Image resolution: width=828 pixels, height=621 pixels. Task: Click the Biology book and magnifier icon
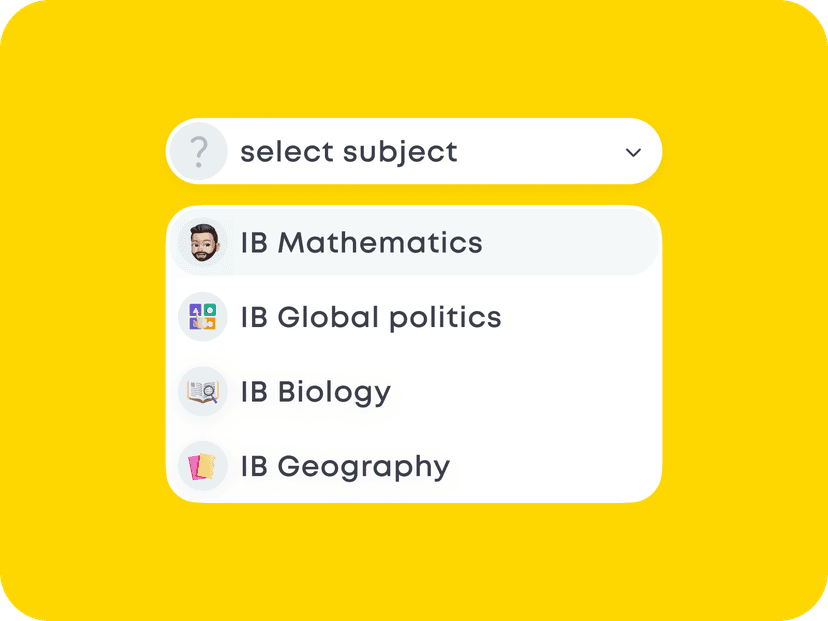tap(203, 392)
